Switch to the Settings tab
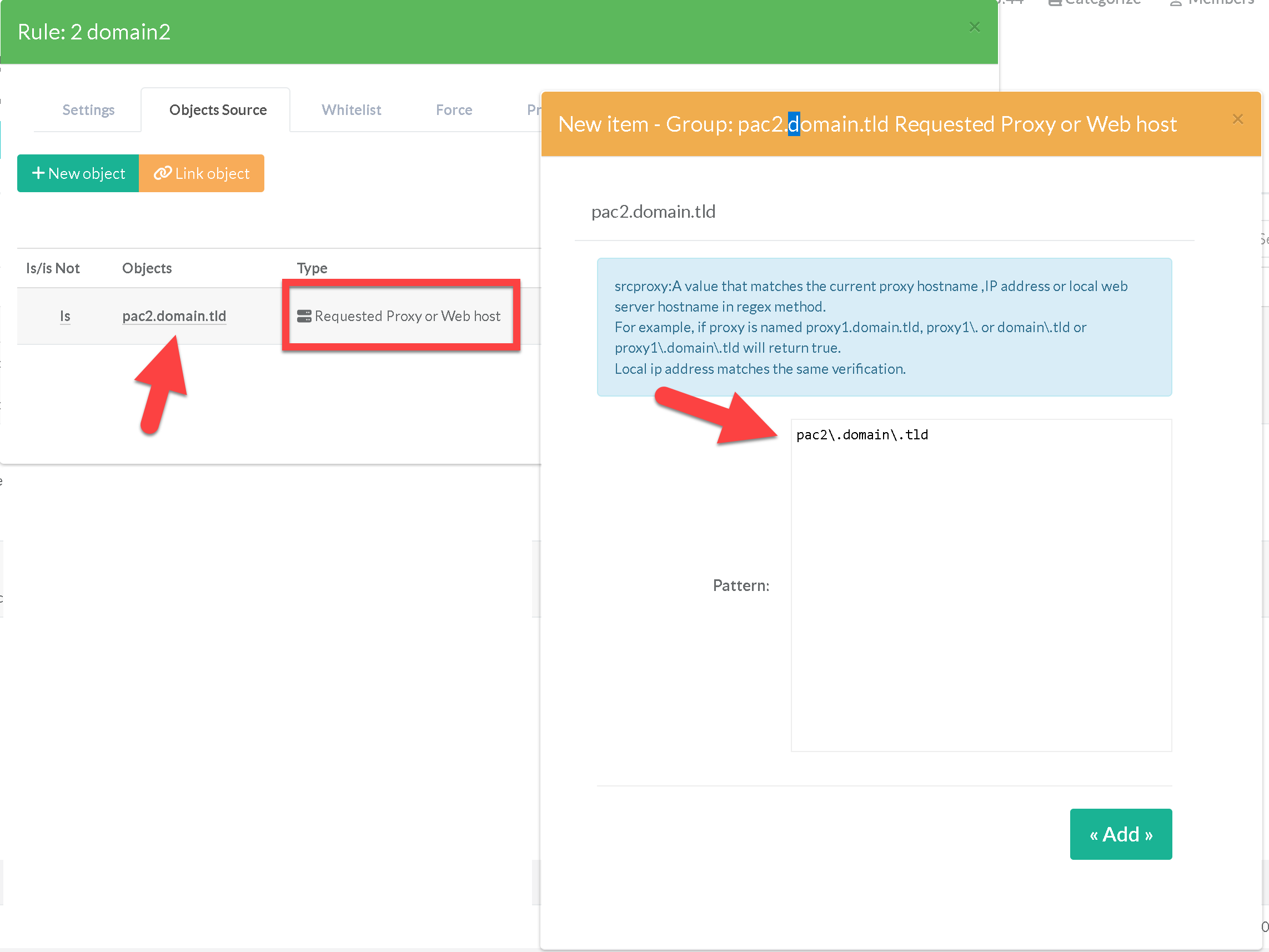 pyautogui.click(x=88, y=109)
